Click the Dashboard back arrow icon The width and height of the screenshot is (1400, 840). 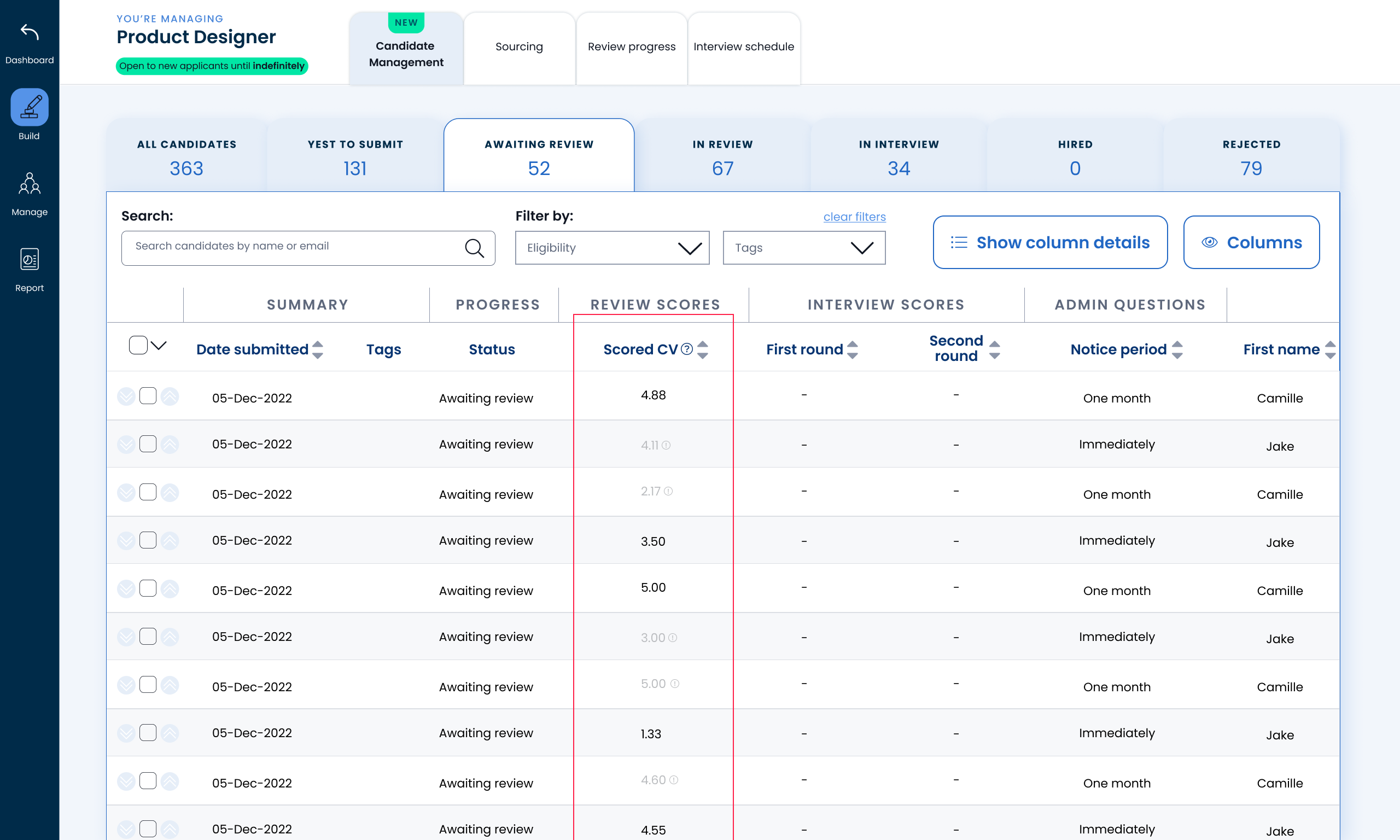[30, 32]
